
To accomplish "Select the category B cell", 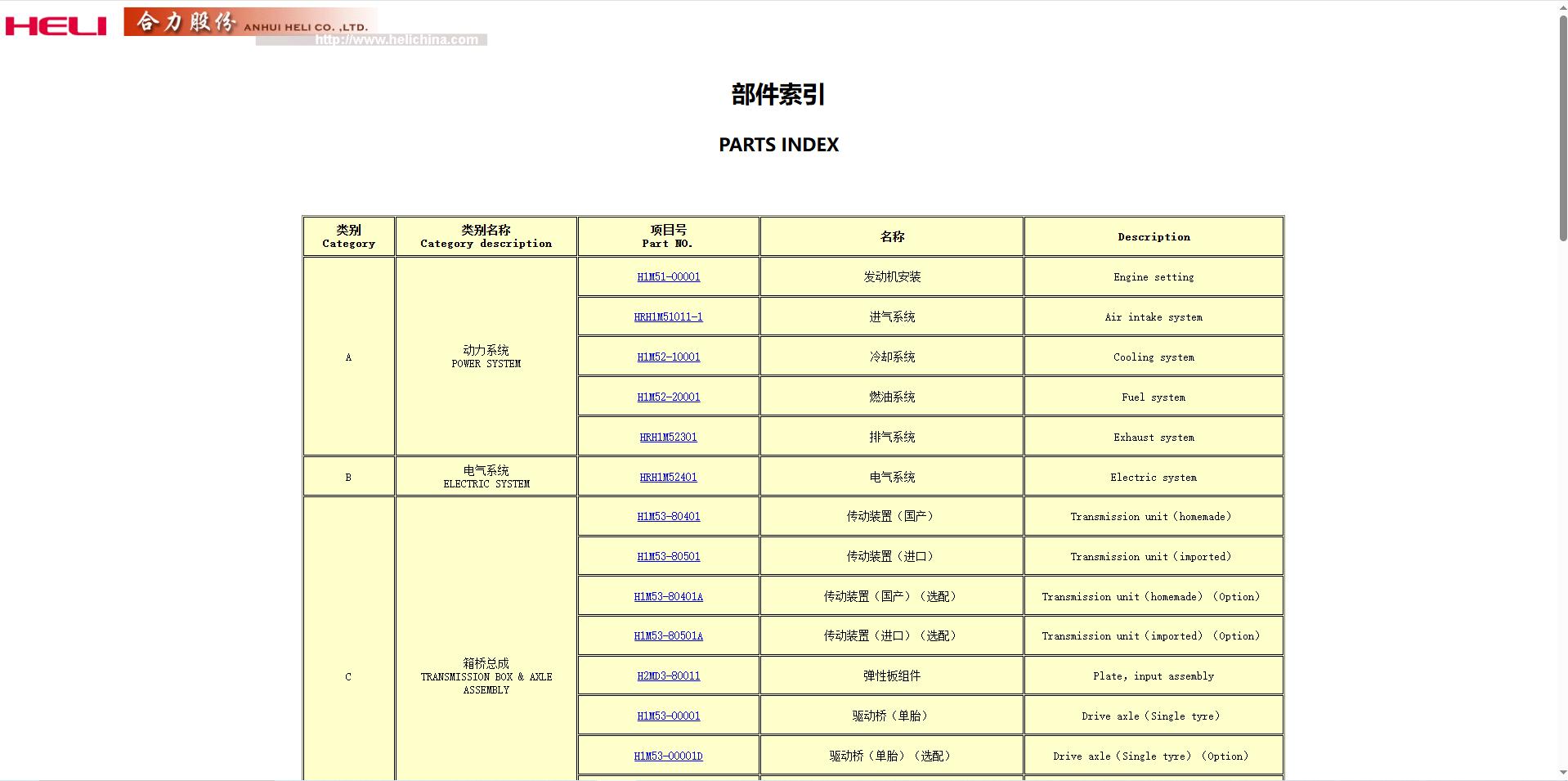I will pyautogui.click(x=348, y=477).
